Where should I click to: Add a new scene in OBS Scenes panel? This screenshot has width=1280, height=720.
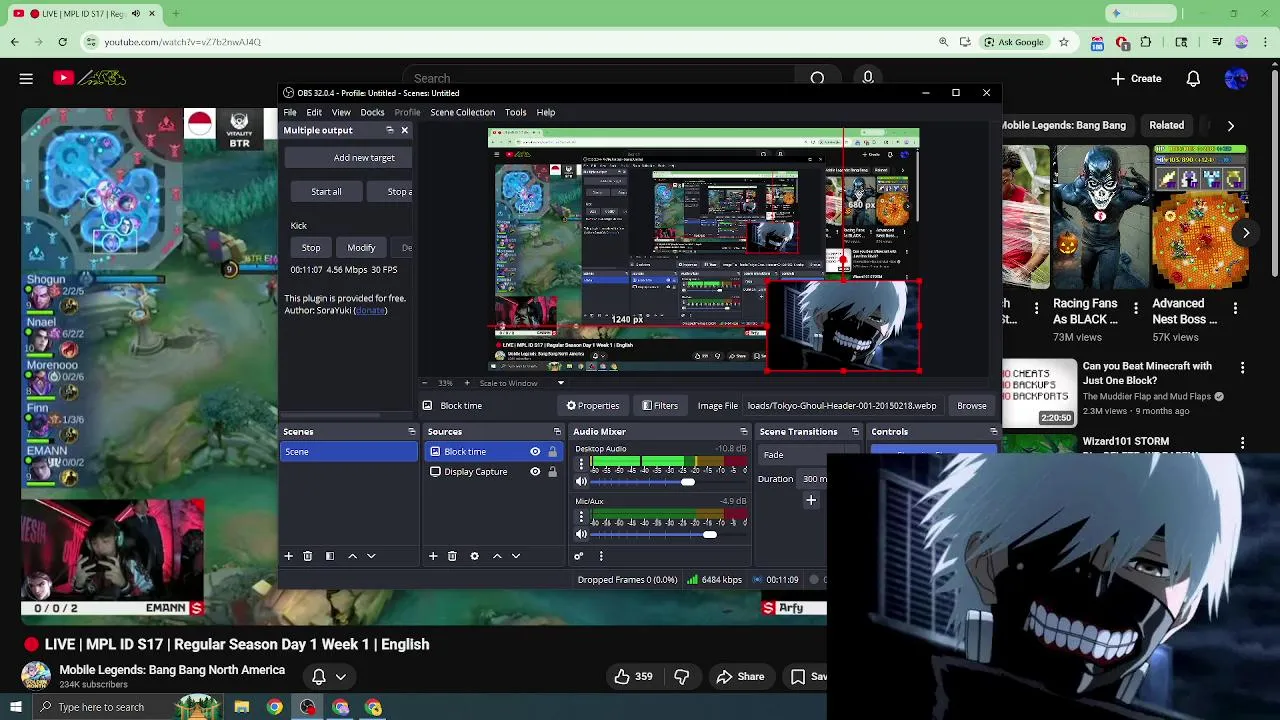coord(288,556)
